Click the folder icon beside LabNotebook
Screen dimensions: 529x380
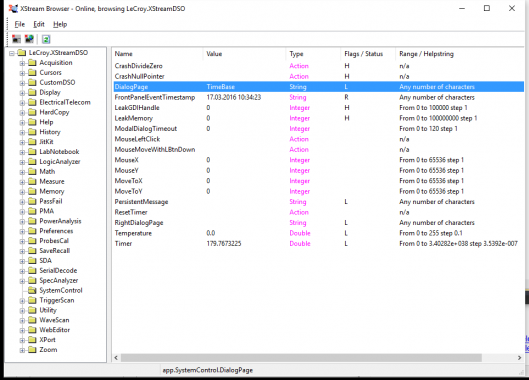click(32, 152)
